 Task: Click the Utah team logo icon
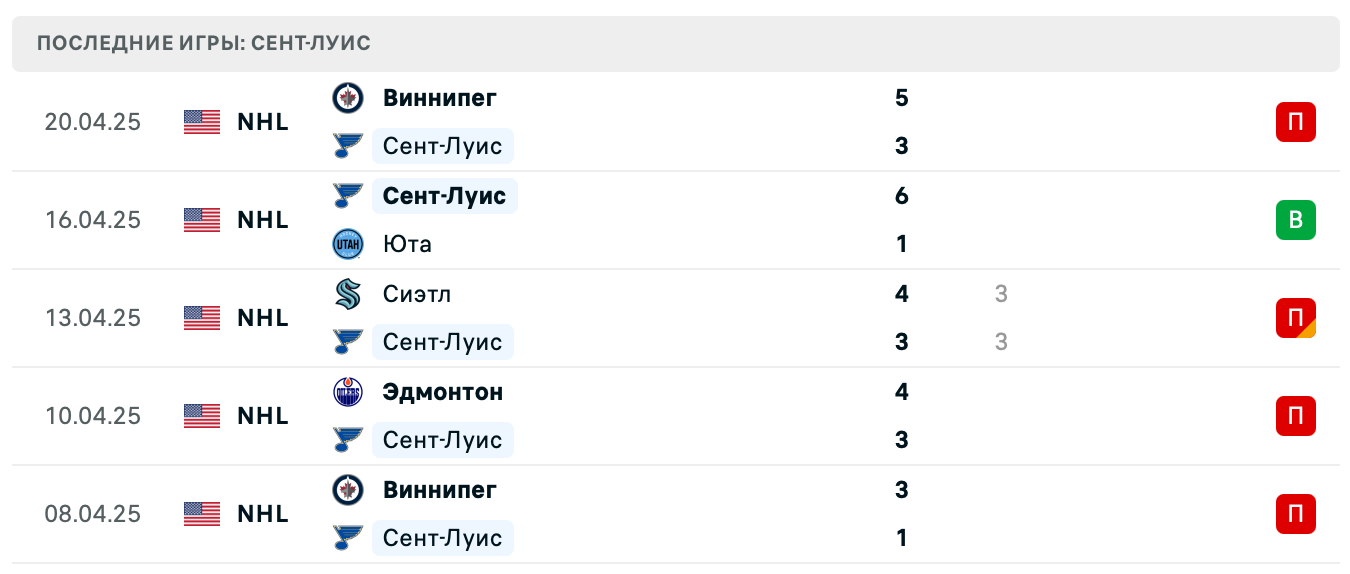point(347,244)
